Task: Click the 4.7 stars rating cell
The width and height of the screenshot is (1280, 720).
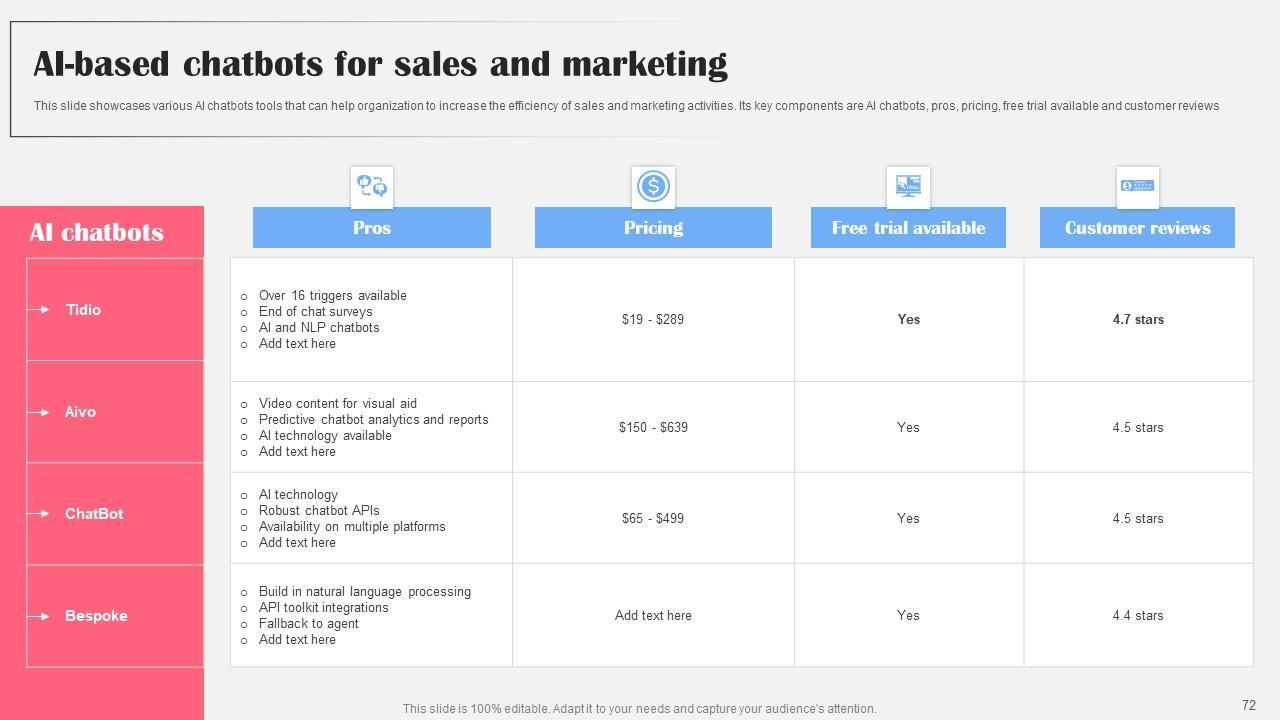Action: [1138, 320]
